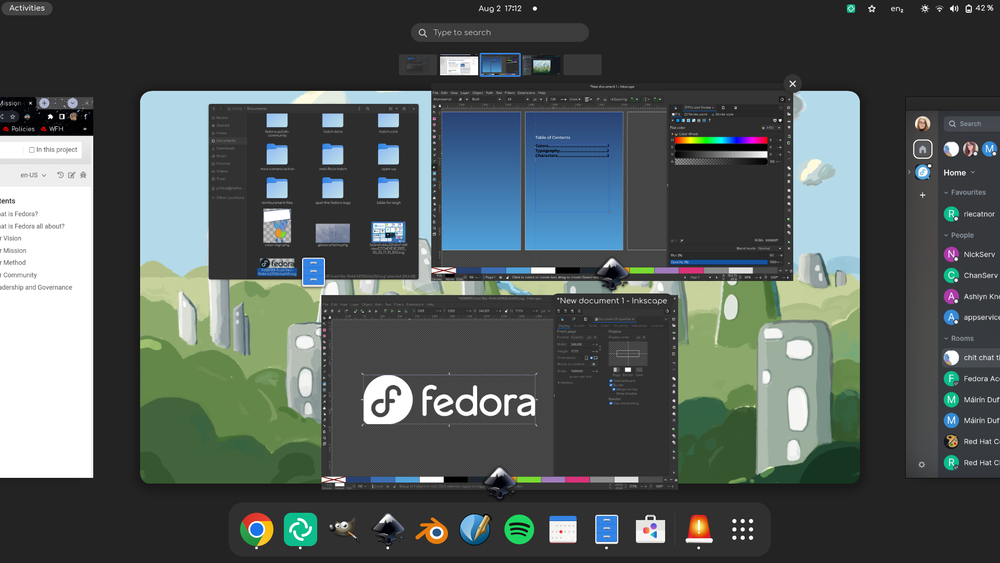Open Home dropdown in Element room list

(959, 173)
